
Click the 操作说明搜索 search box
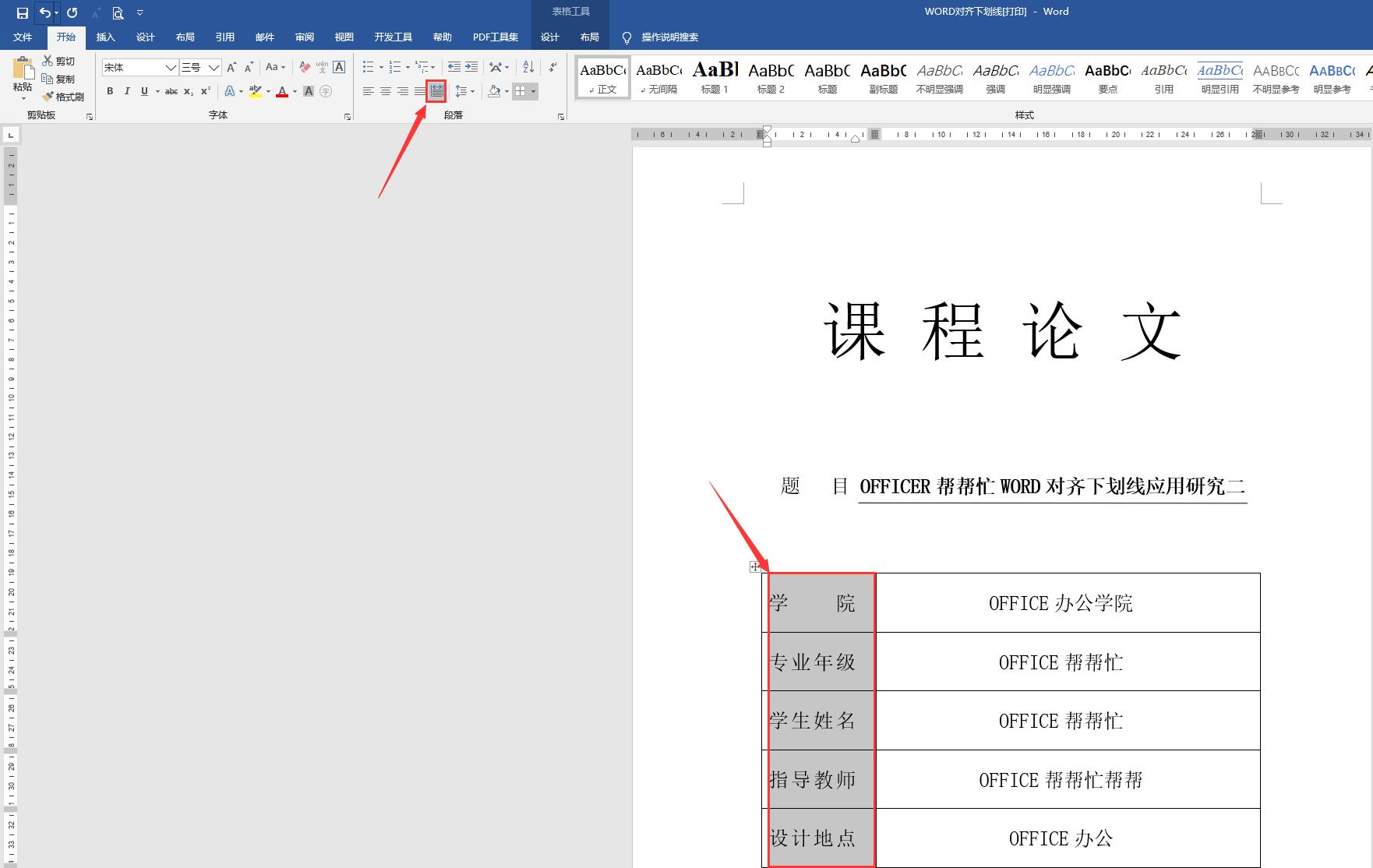coord(669,37)
